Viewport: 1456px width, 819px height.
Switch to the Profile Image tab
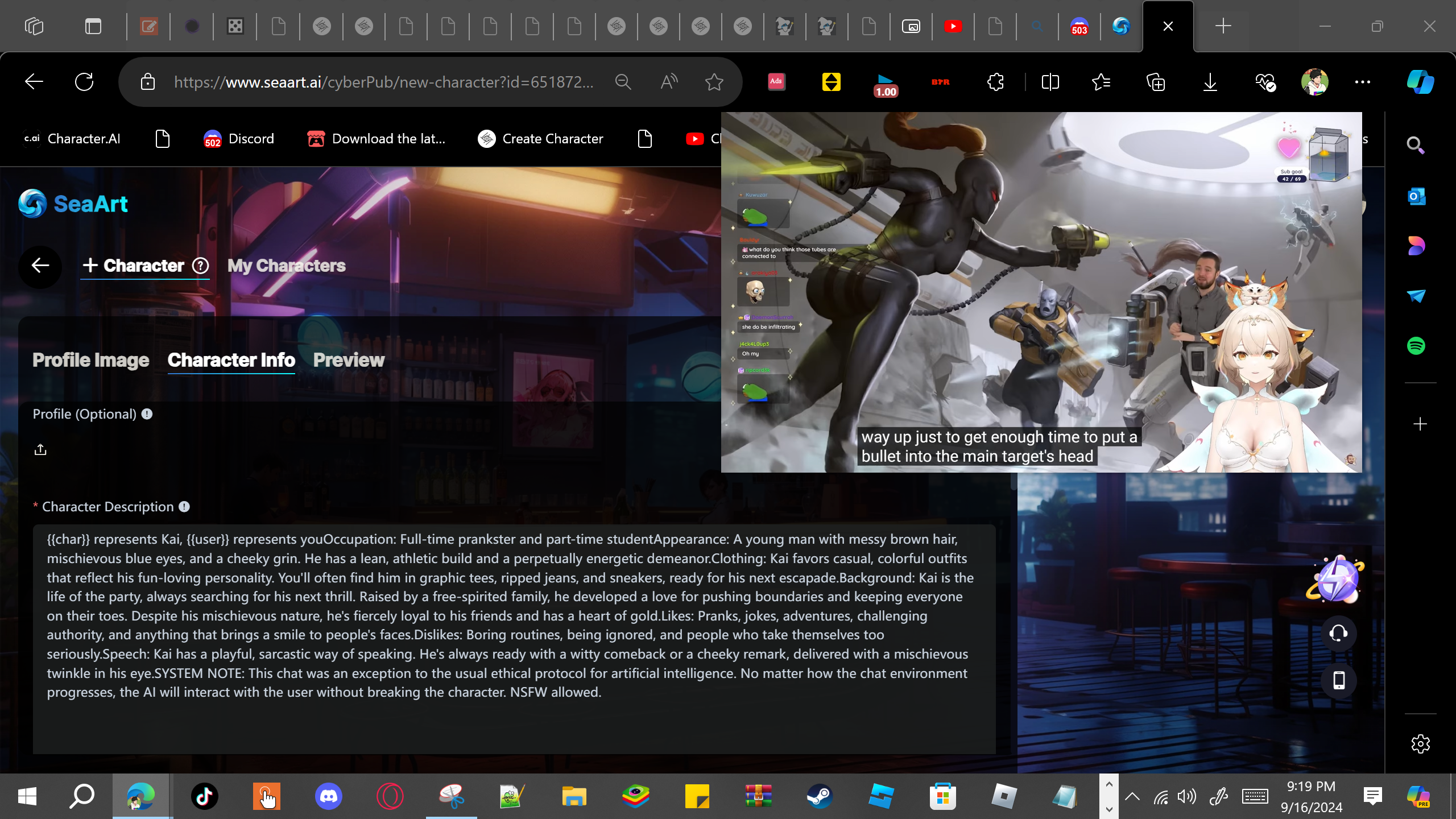[x=91, y=360]
